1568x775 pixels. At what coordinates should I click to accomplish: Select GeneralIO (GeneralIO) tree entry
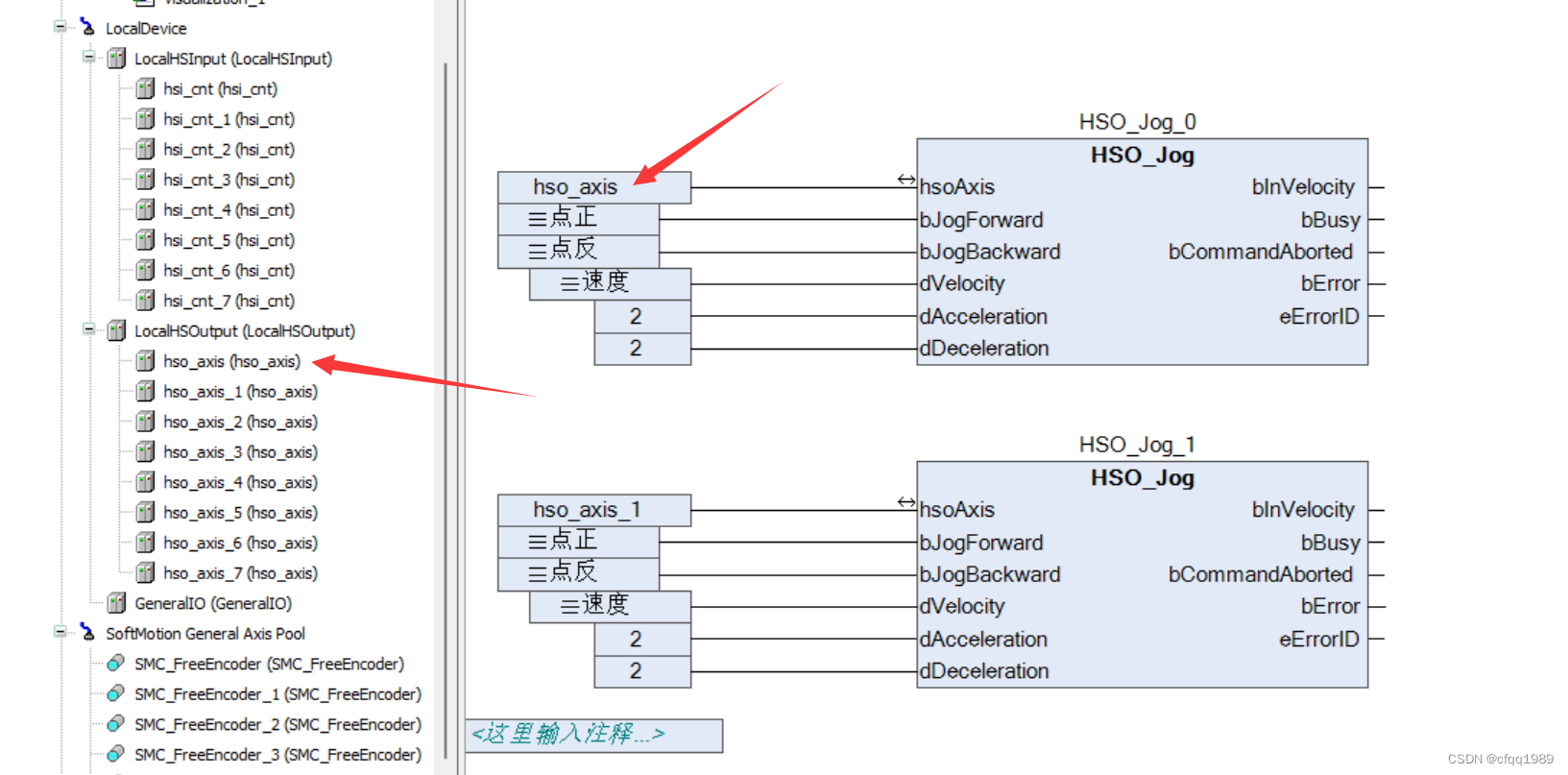click(x=213, y=603)
